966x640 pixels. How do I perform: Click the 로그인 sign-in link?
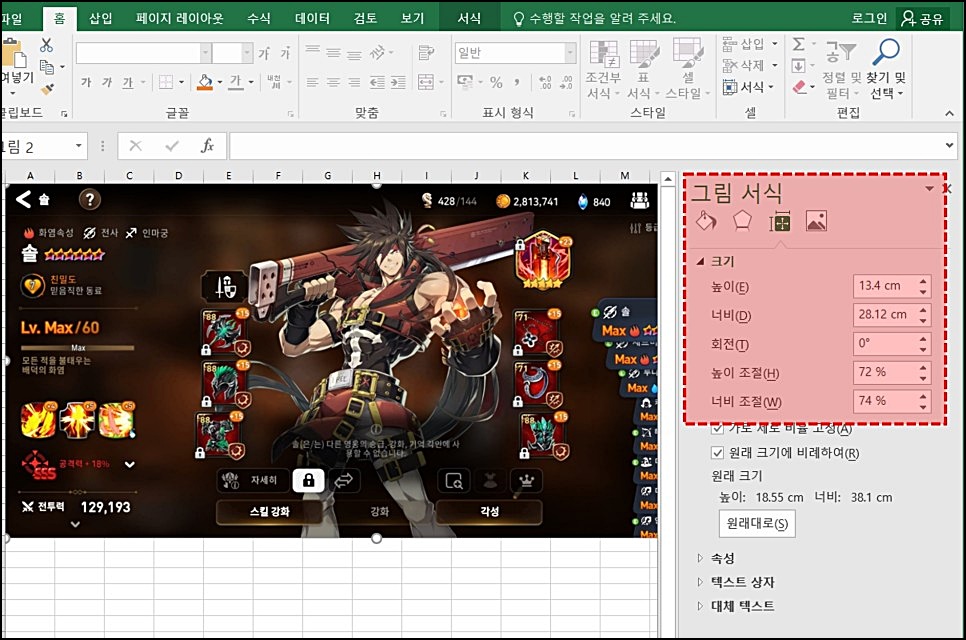point(869,18)
